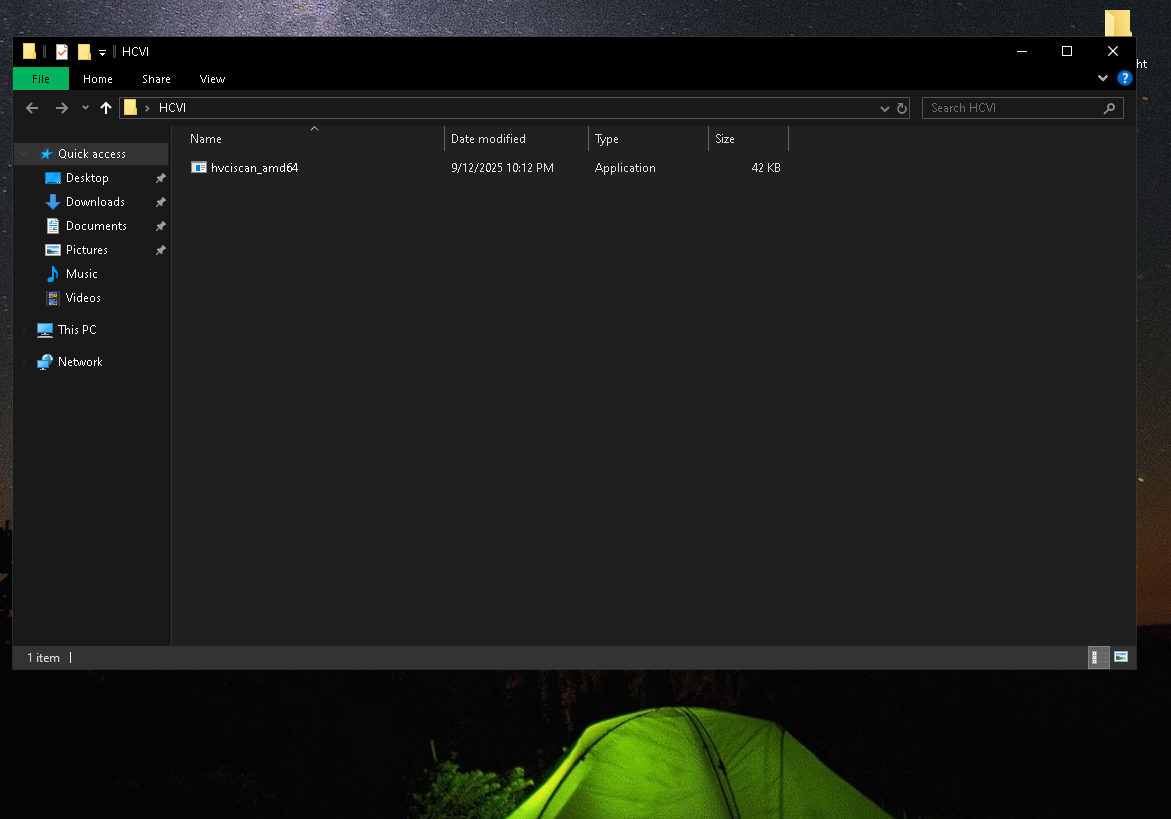
Task: Click the Videos filmstrip icon
Action: 53,298
